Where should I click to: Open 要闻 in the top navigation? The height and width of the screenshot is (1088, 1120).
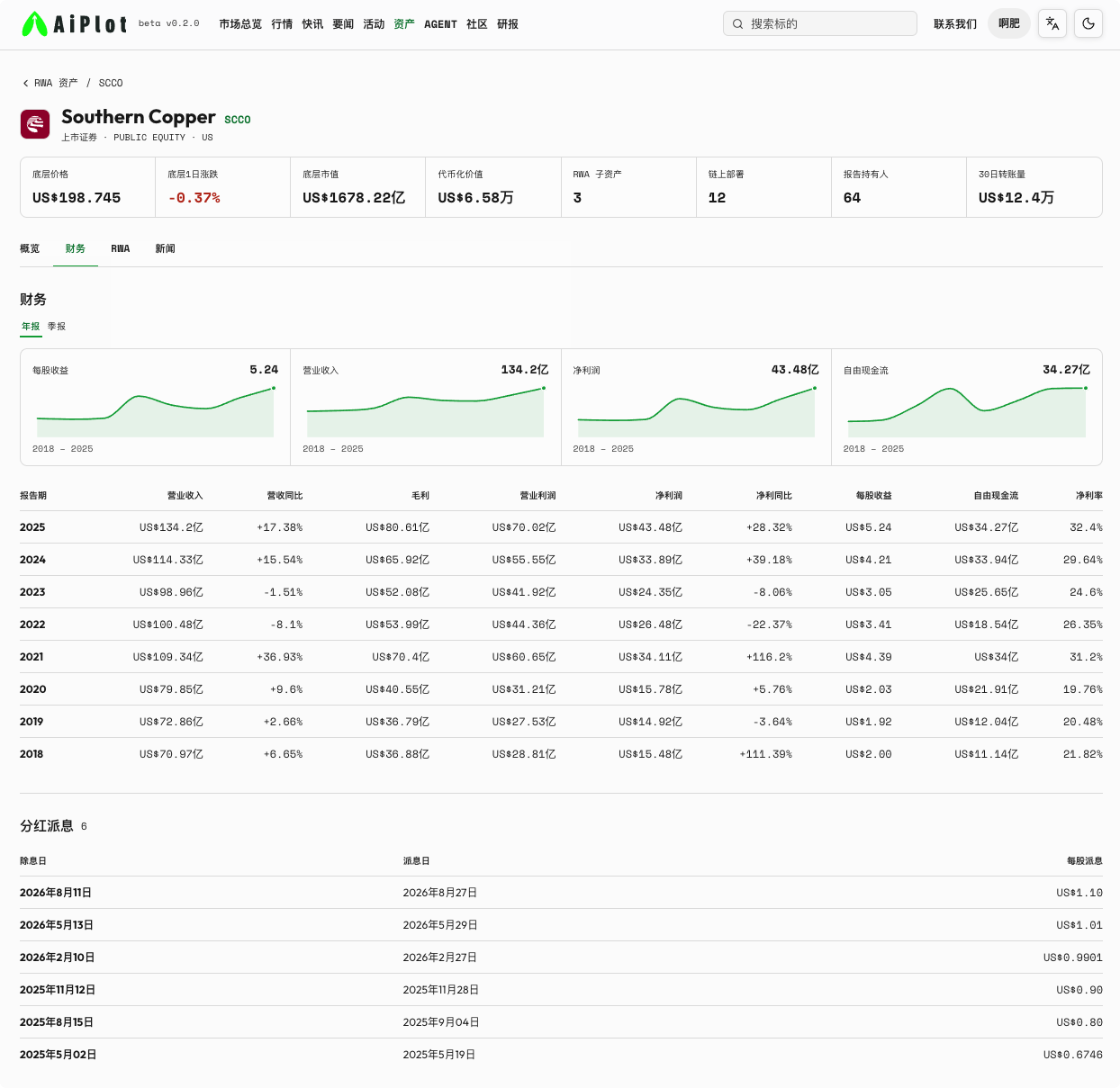tap(343, 24)
